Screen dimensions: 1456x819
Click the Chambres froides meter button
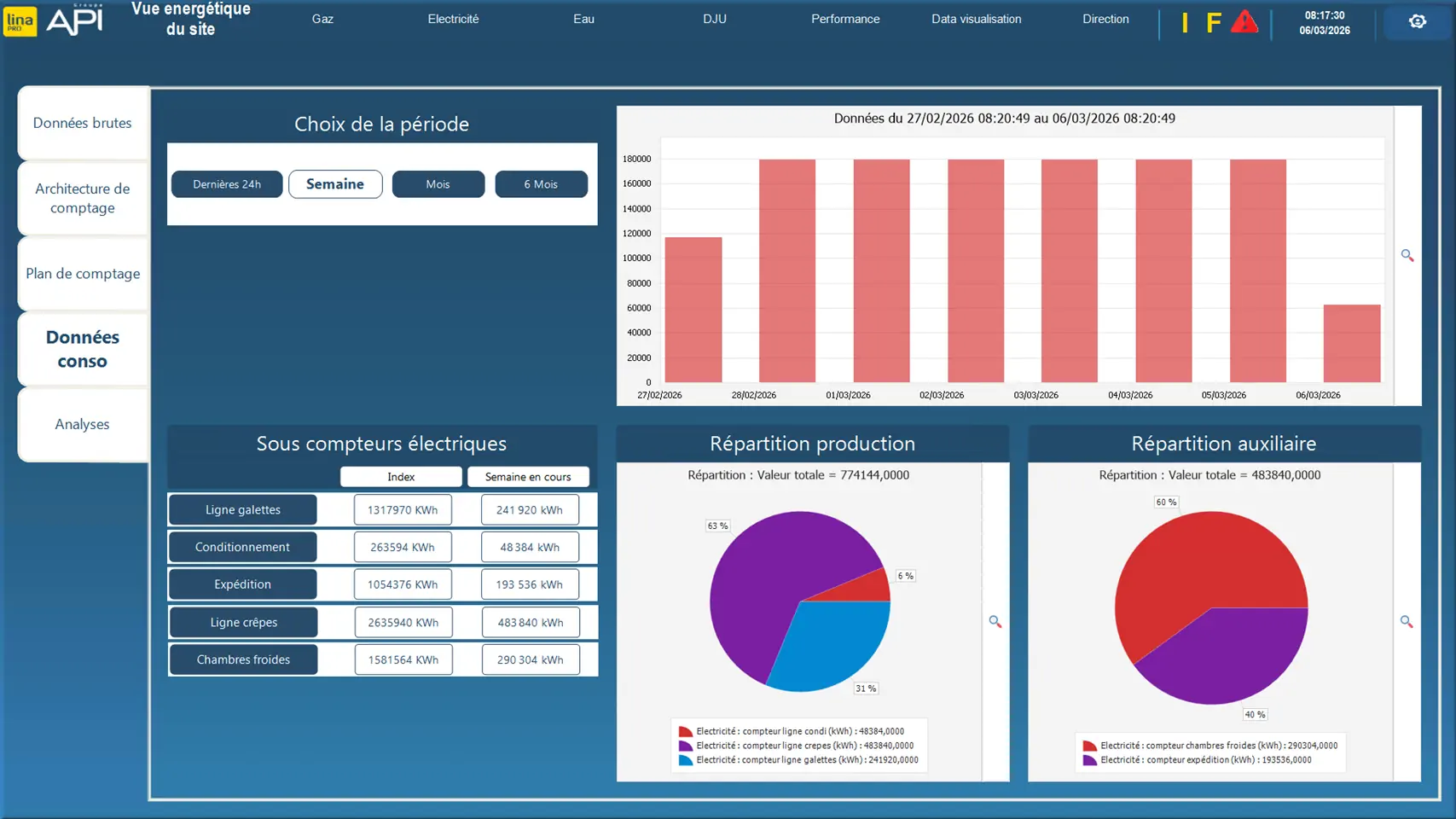tap(243, 659)
